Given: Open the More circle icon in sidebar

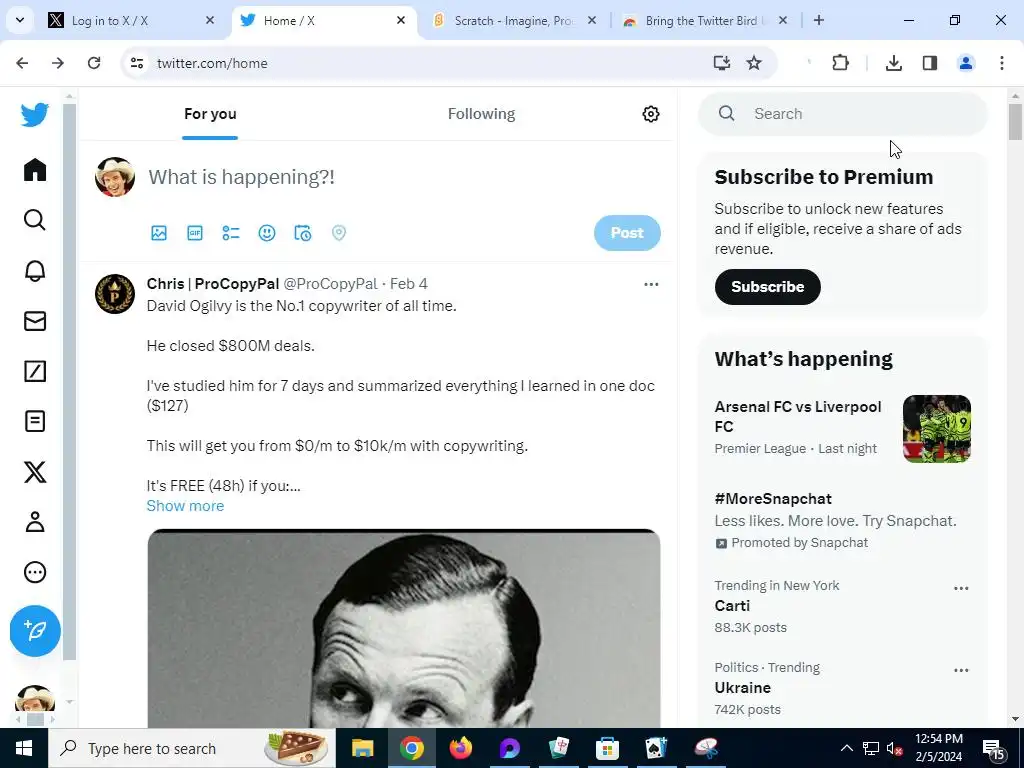Looking at the screenshot, I should [x=35, y=572].
